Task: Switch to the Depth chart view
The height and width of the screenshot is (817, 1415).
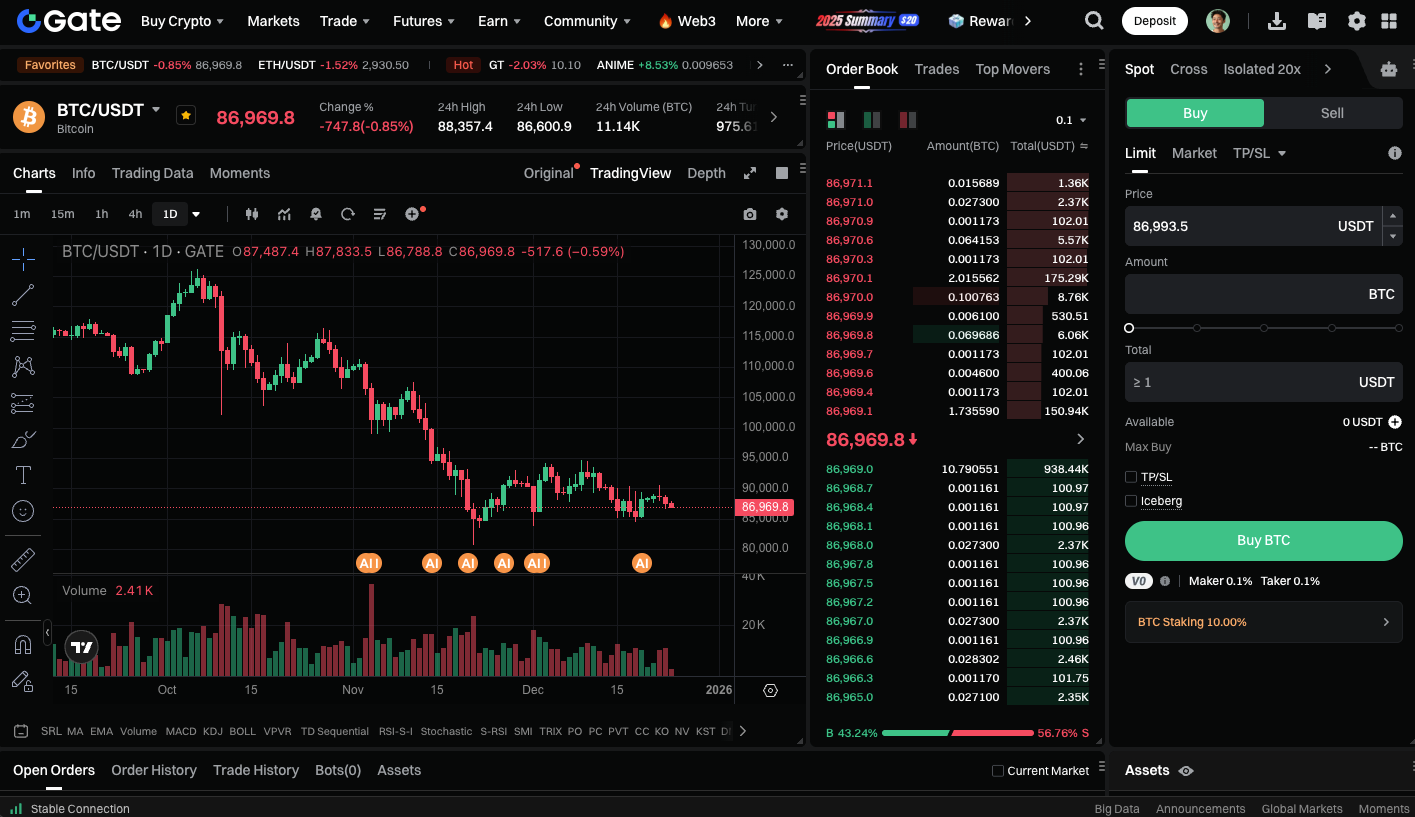Action: [x=706, y=173]
